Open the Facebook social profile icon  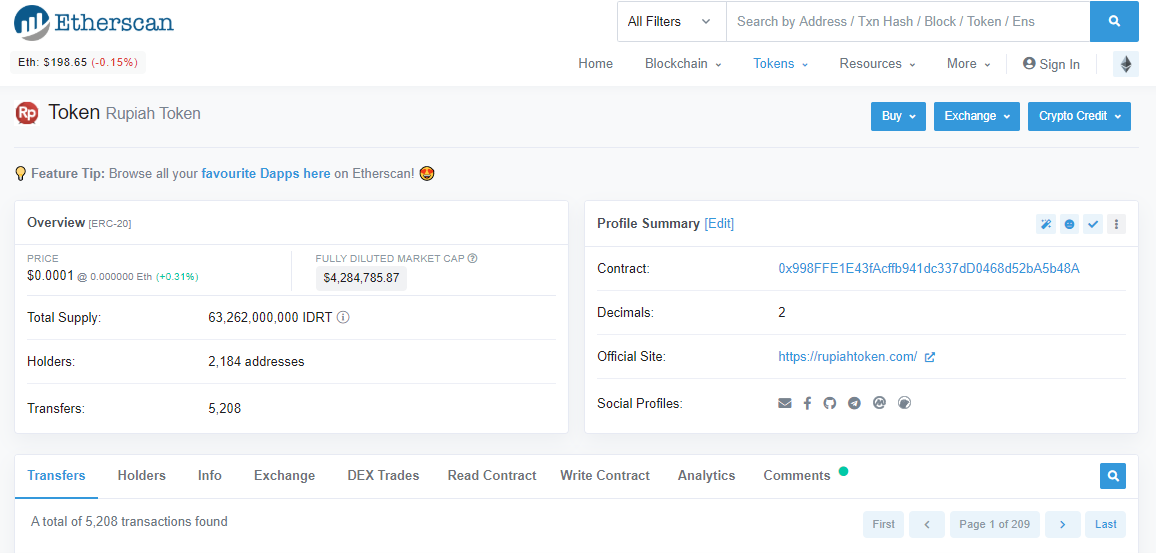coord(807,403)
